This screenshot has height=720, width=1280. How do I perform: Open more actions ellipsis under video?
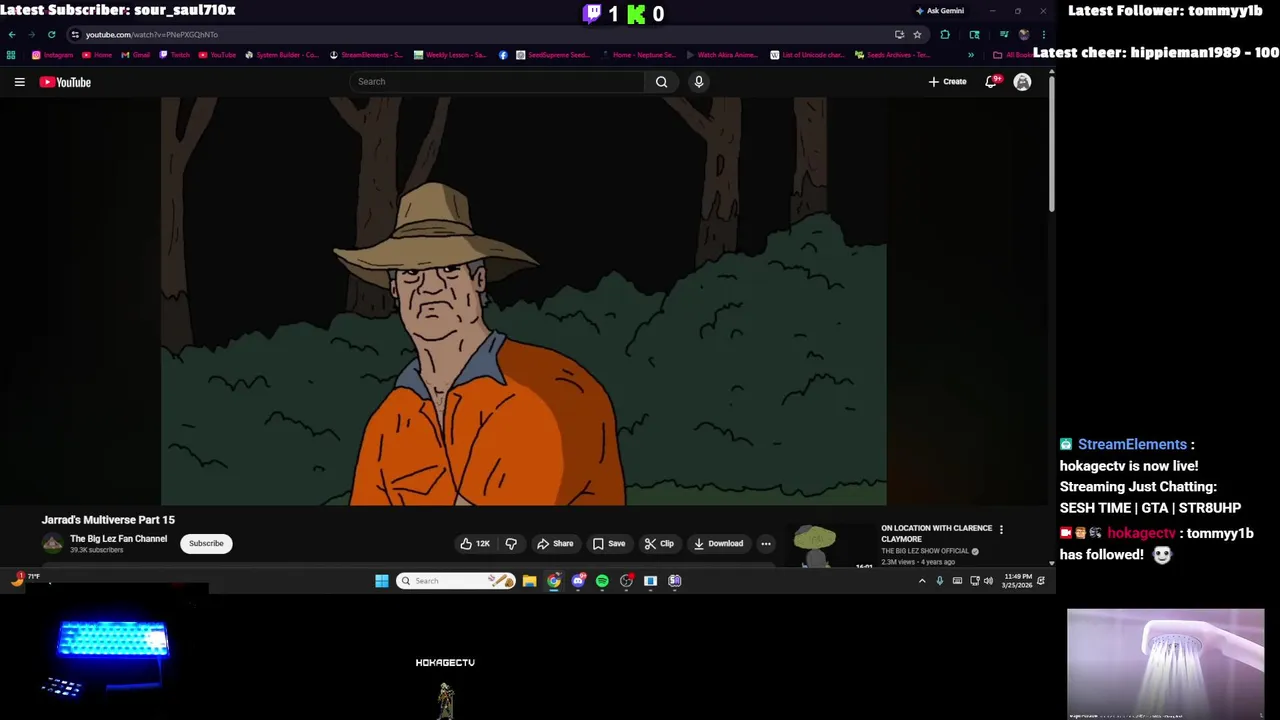click(x=766, y=544)
